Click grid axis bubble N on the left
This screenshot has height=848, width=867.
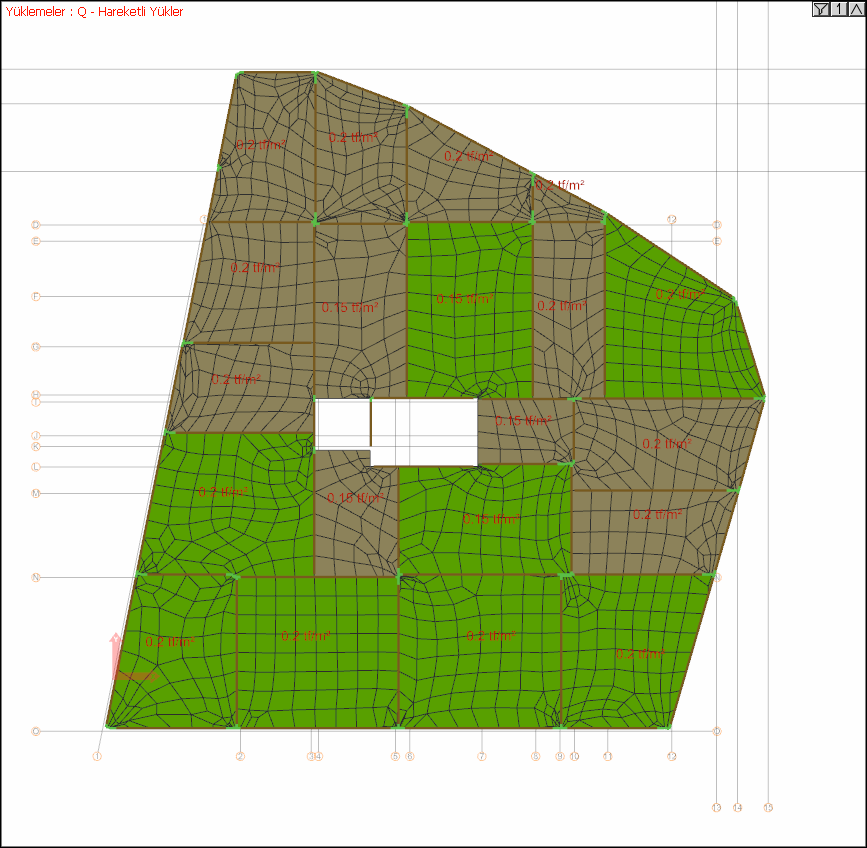click(x=36, y=577)
